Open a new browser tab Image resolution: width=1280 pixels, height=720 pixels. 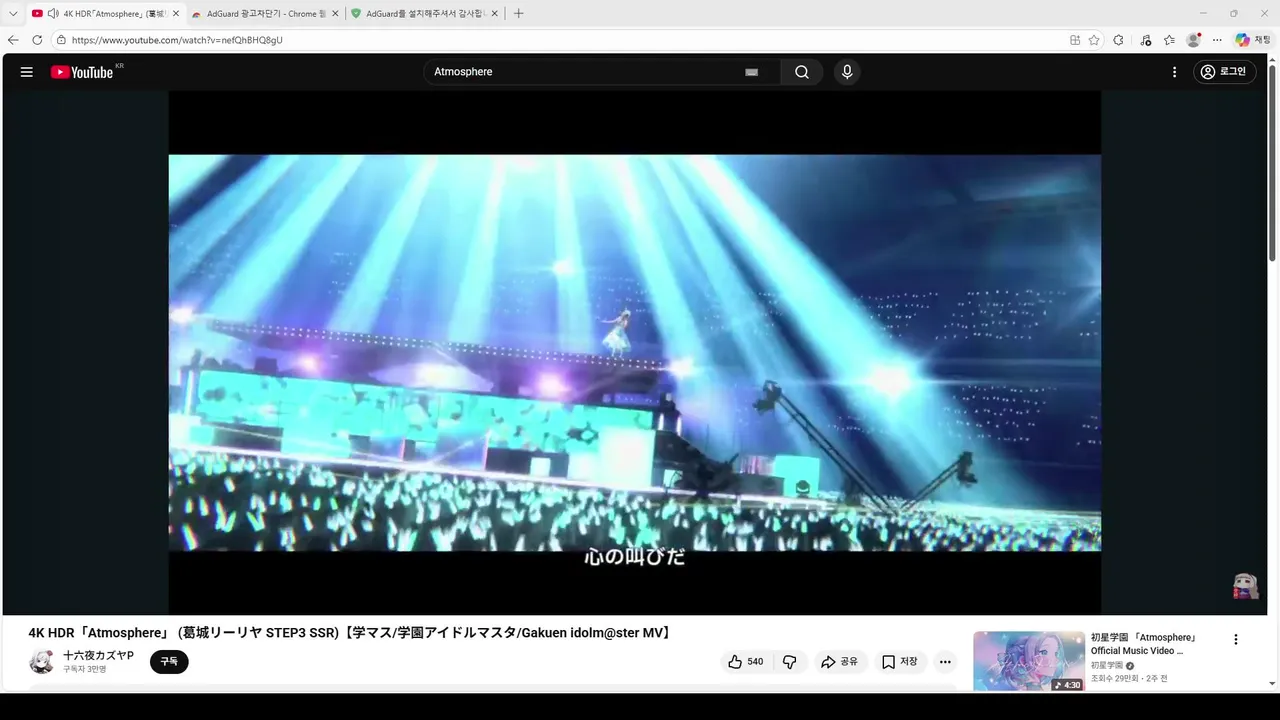(x=518, y=14)
